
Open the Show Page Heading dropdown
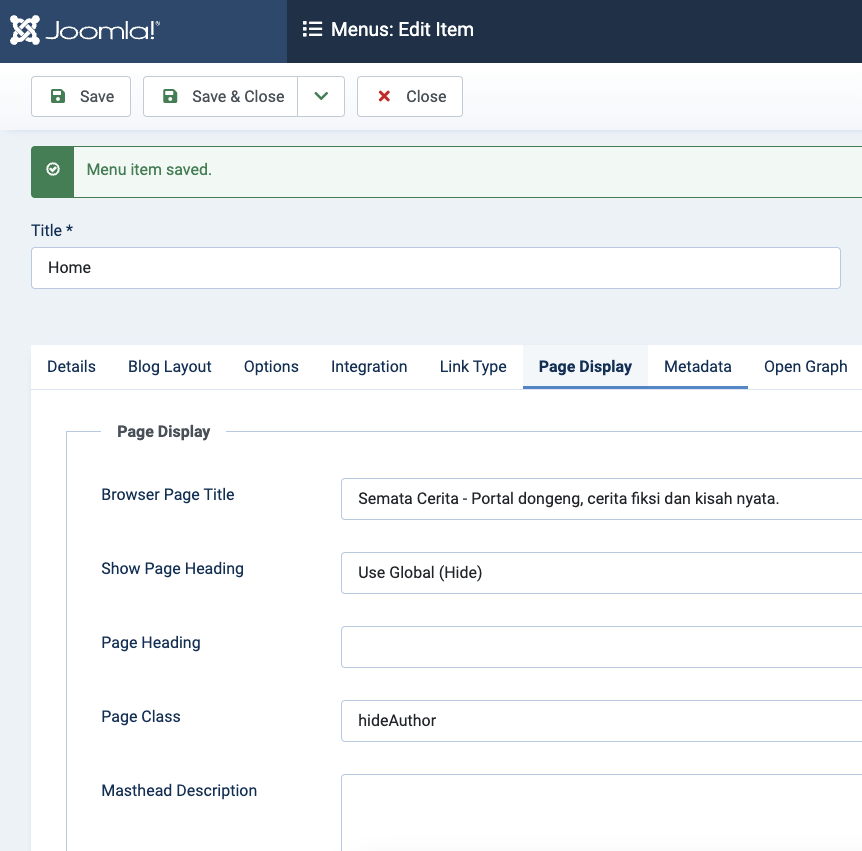600,573
